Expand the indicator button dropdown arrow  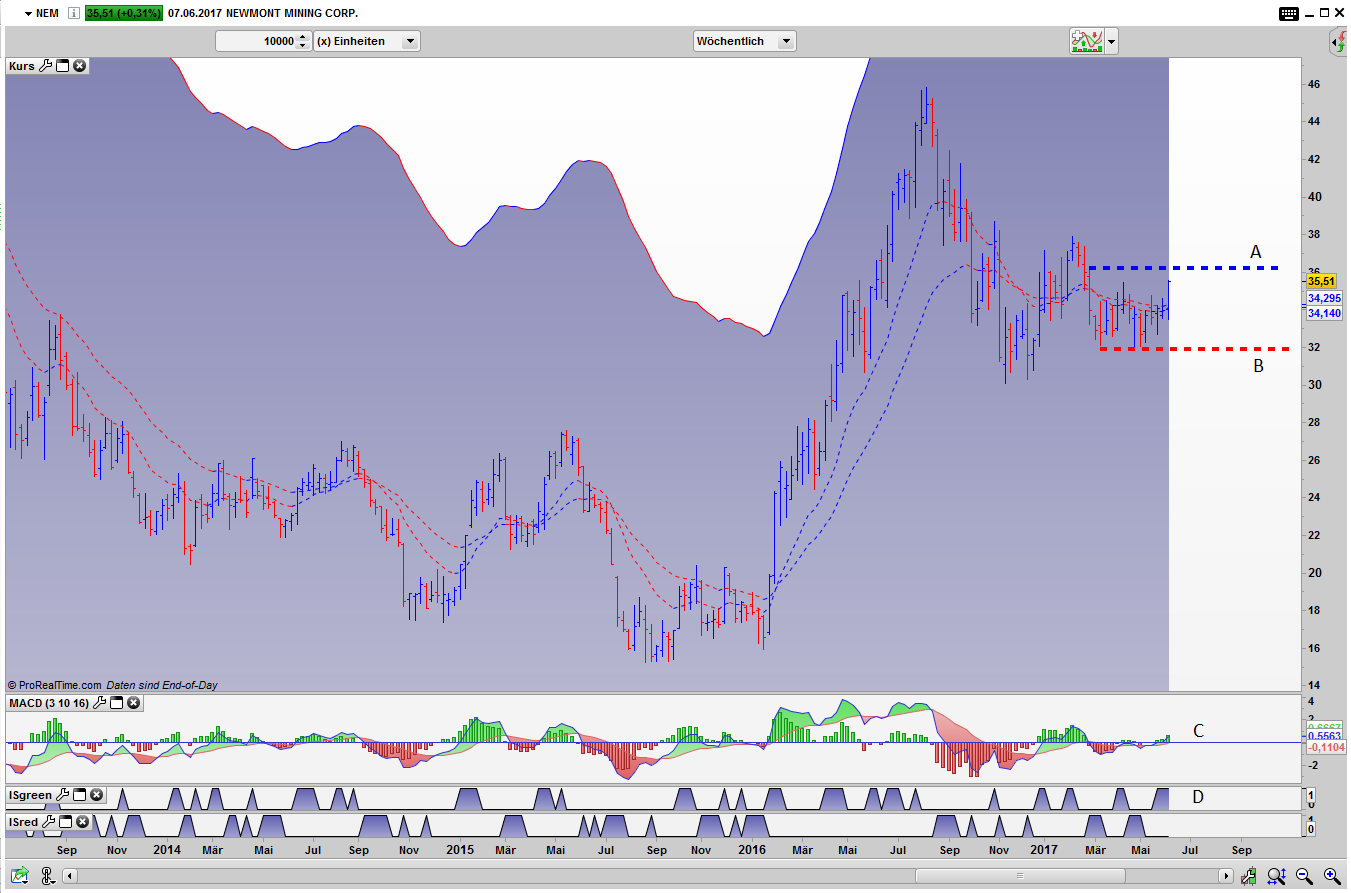[1111, 42]
